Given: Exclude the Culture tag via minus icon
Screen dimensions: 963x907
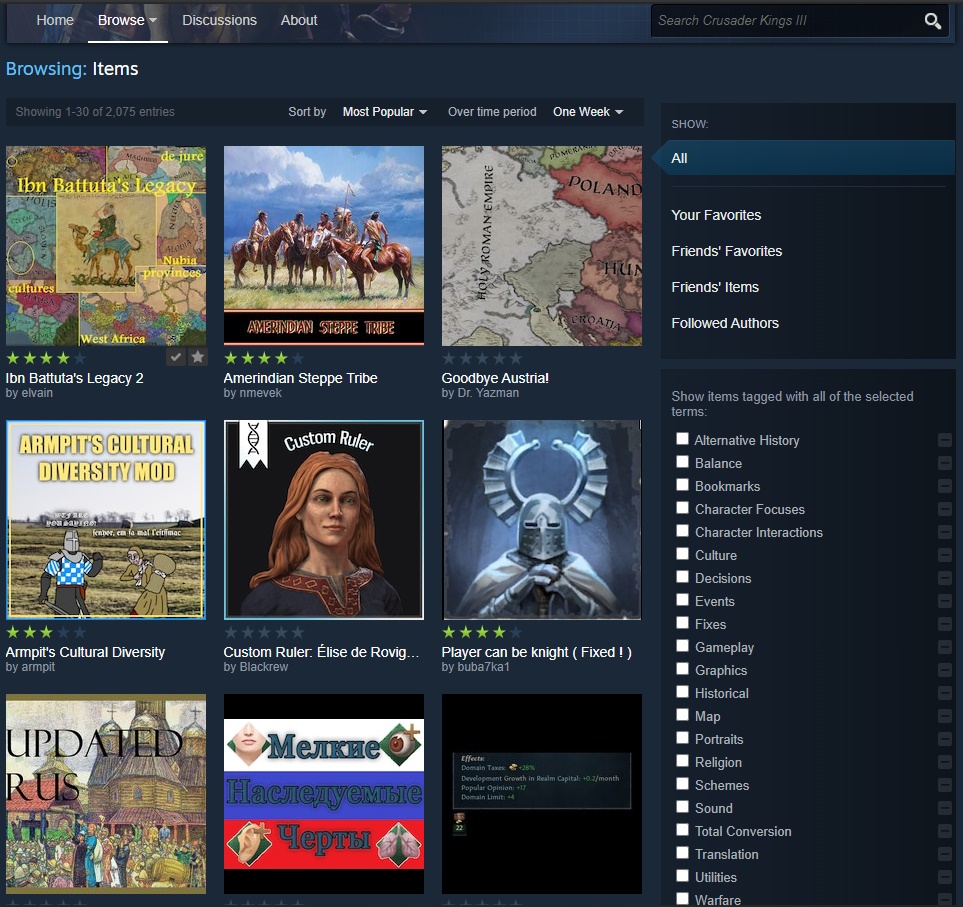Looking at the screenshot, I should pos(945,555).
